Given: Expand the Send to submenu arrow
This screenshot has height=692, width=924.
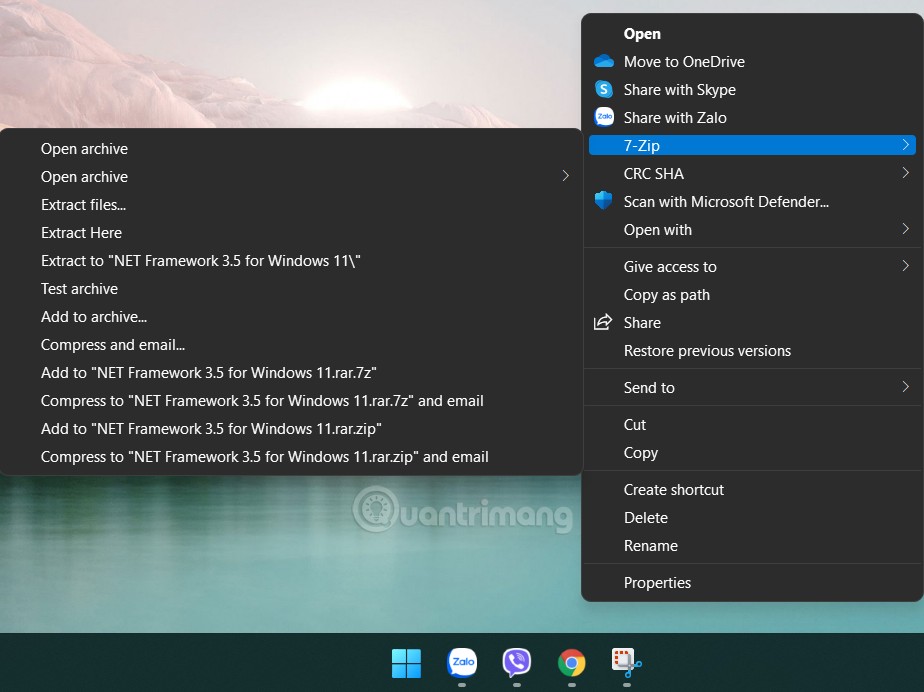Looking at the screenshot, I should 905,387.
